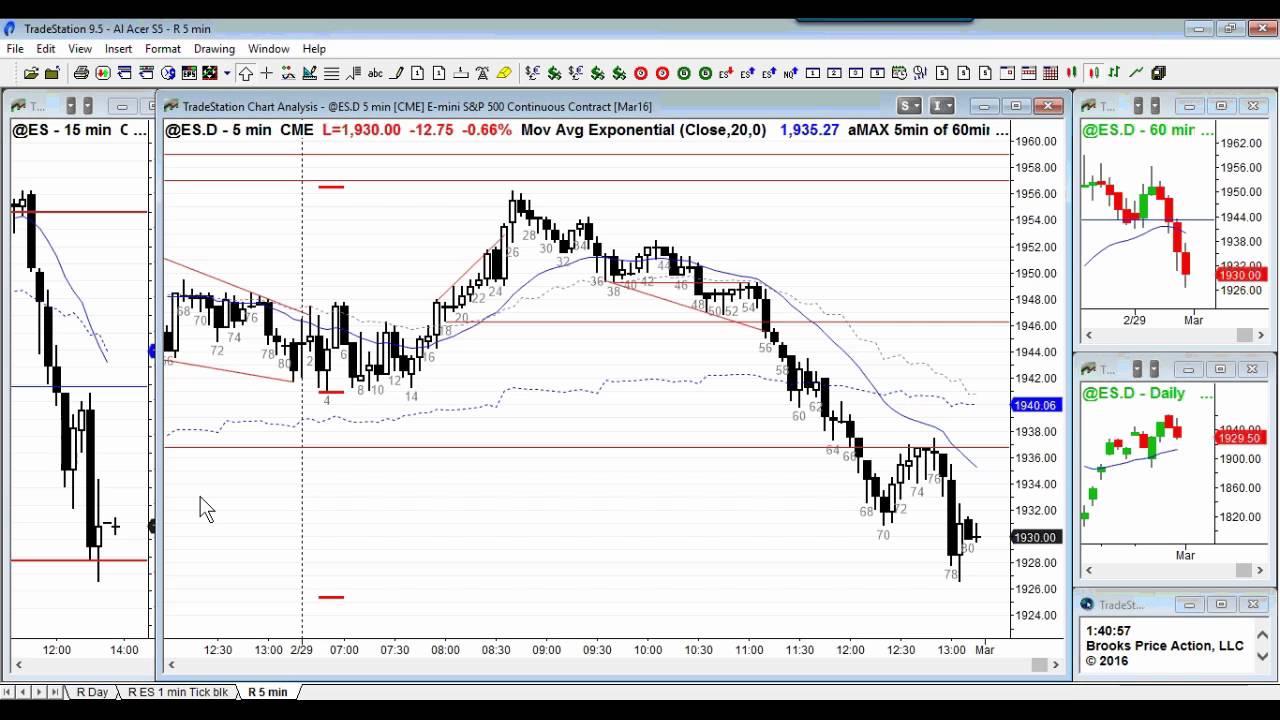The height and width of the screenshot is (720, 1280).
Task: Open the Drawing menu
Action: pyautogui.click(x=214, y=49)
